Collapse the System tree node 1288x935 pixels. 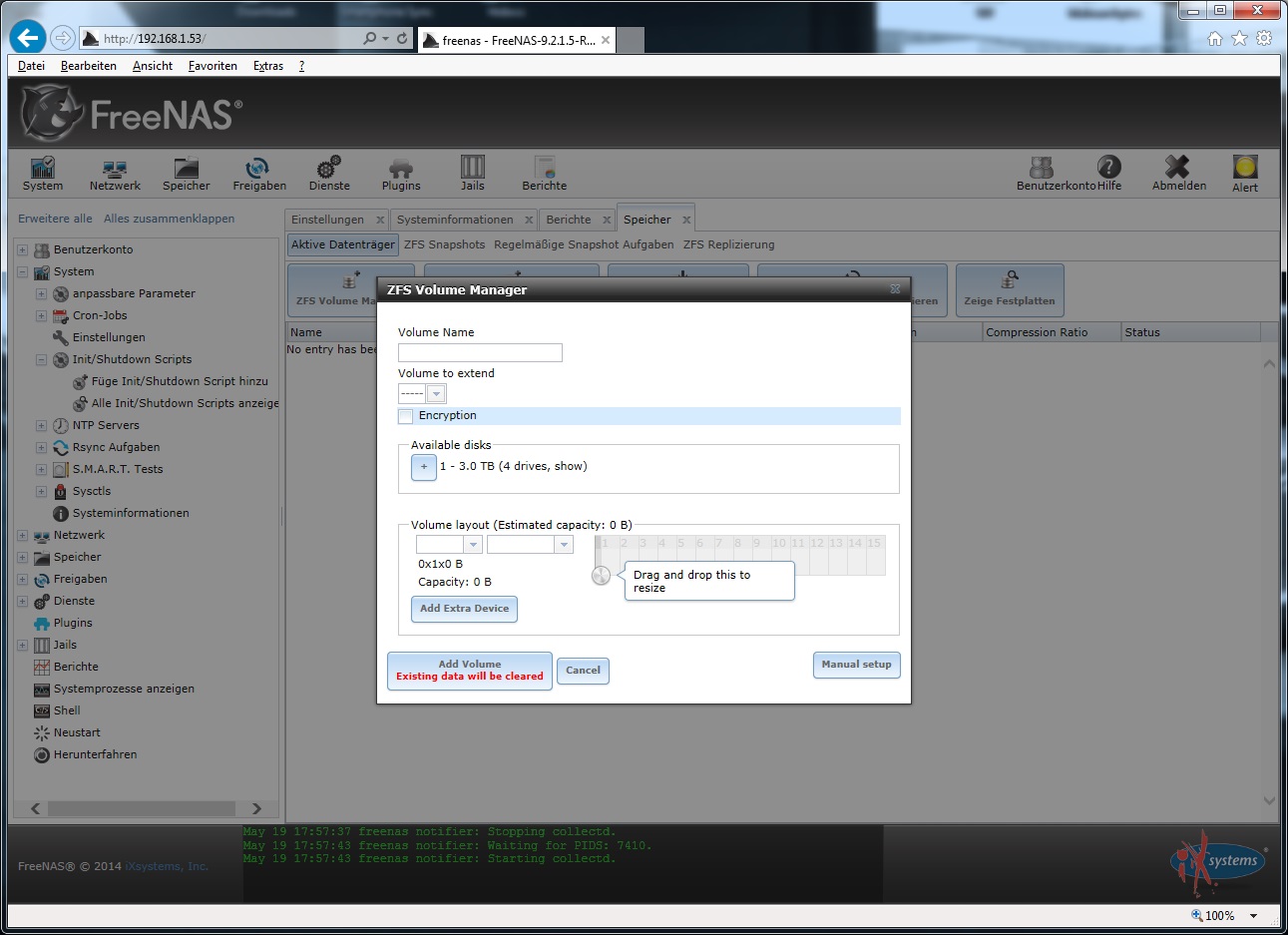point(22,271)
